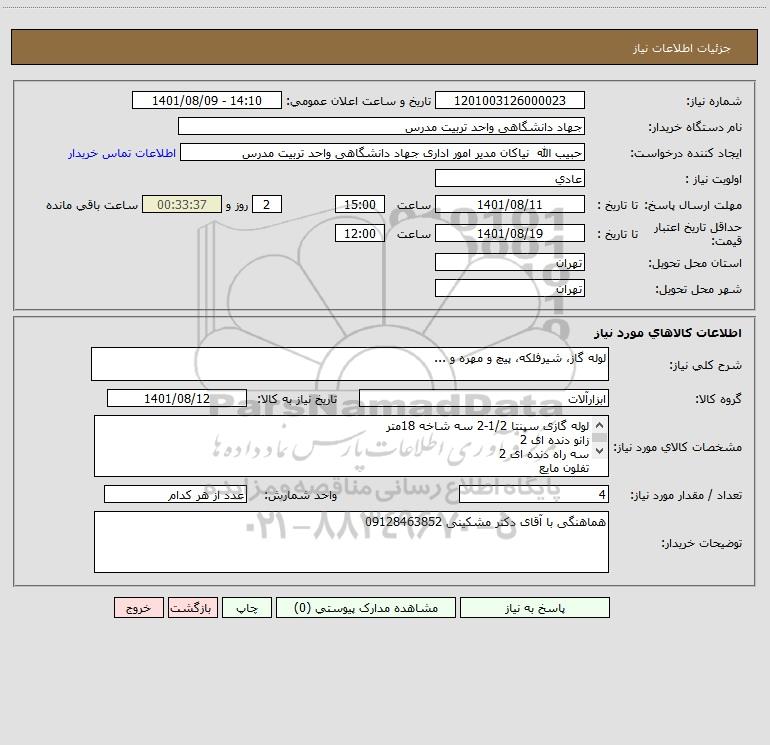Click the چاپ print button
Viewport: 770px width, 745px height.
(x=247, y=608)
